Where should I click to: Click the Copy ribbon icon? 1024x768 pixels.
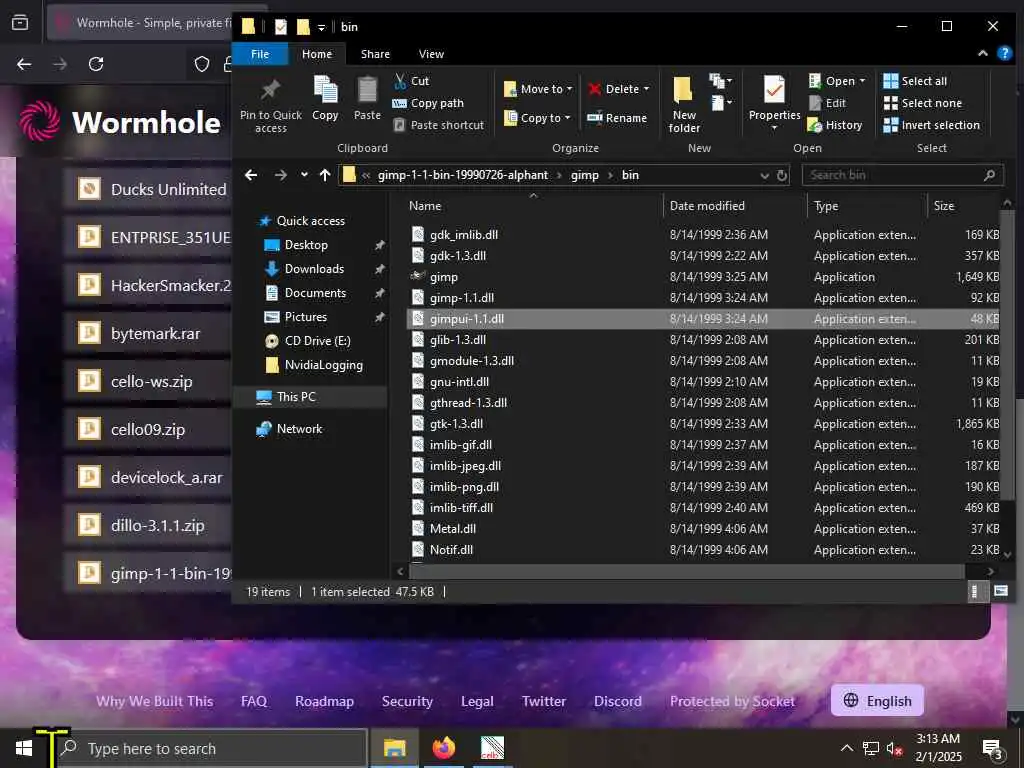click(325, 89)
